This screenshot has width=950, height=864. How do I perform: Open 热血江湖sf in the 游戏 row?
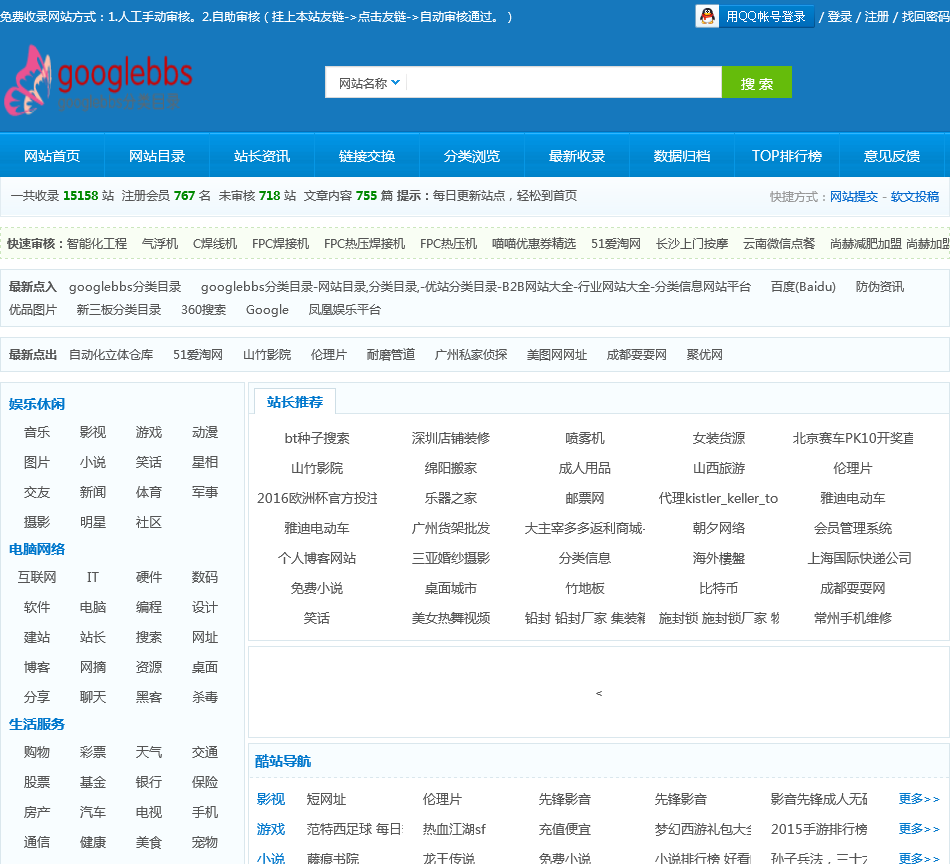coord(454,829)
